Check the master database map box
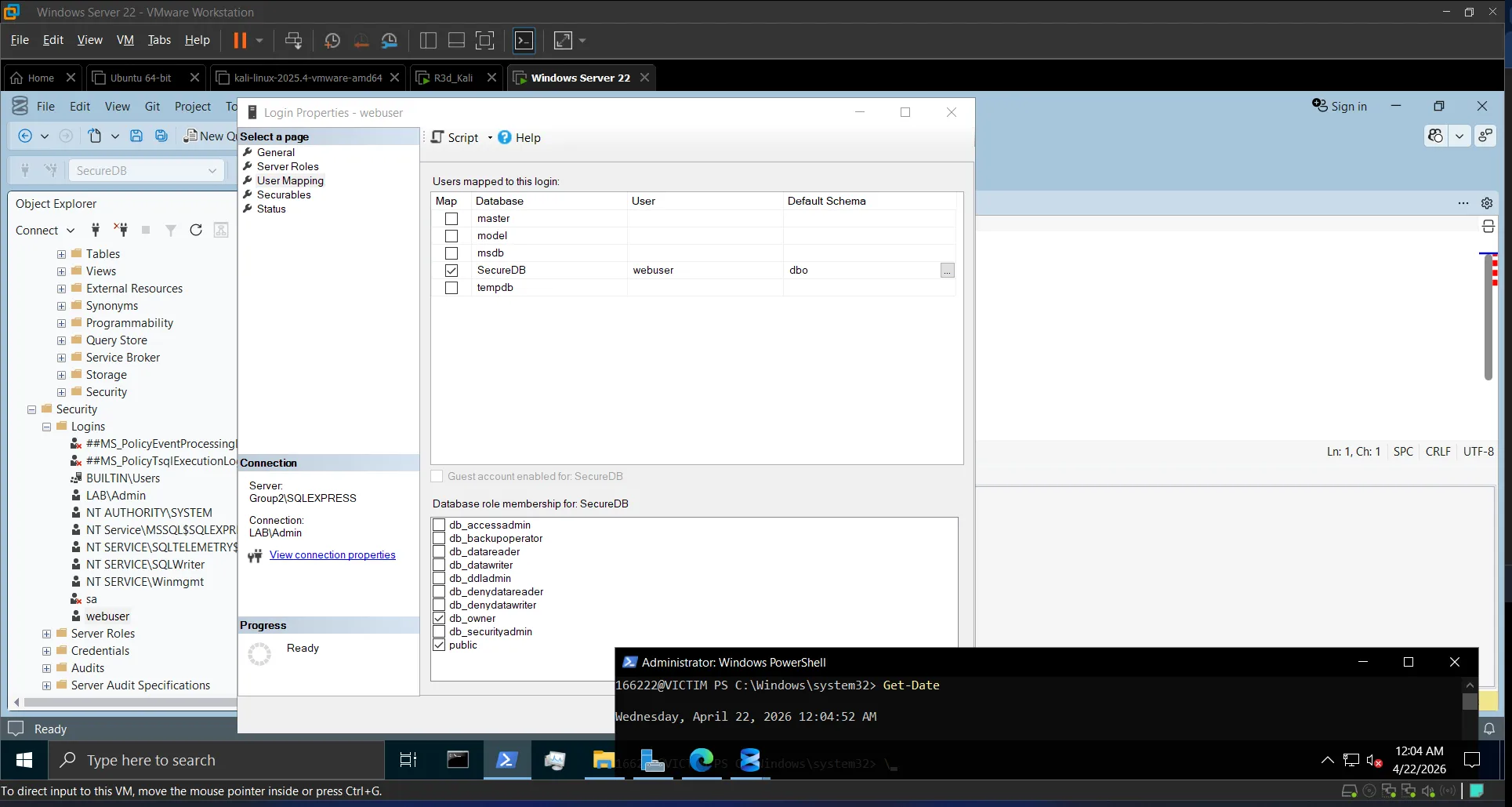 point(451,219)
